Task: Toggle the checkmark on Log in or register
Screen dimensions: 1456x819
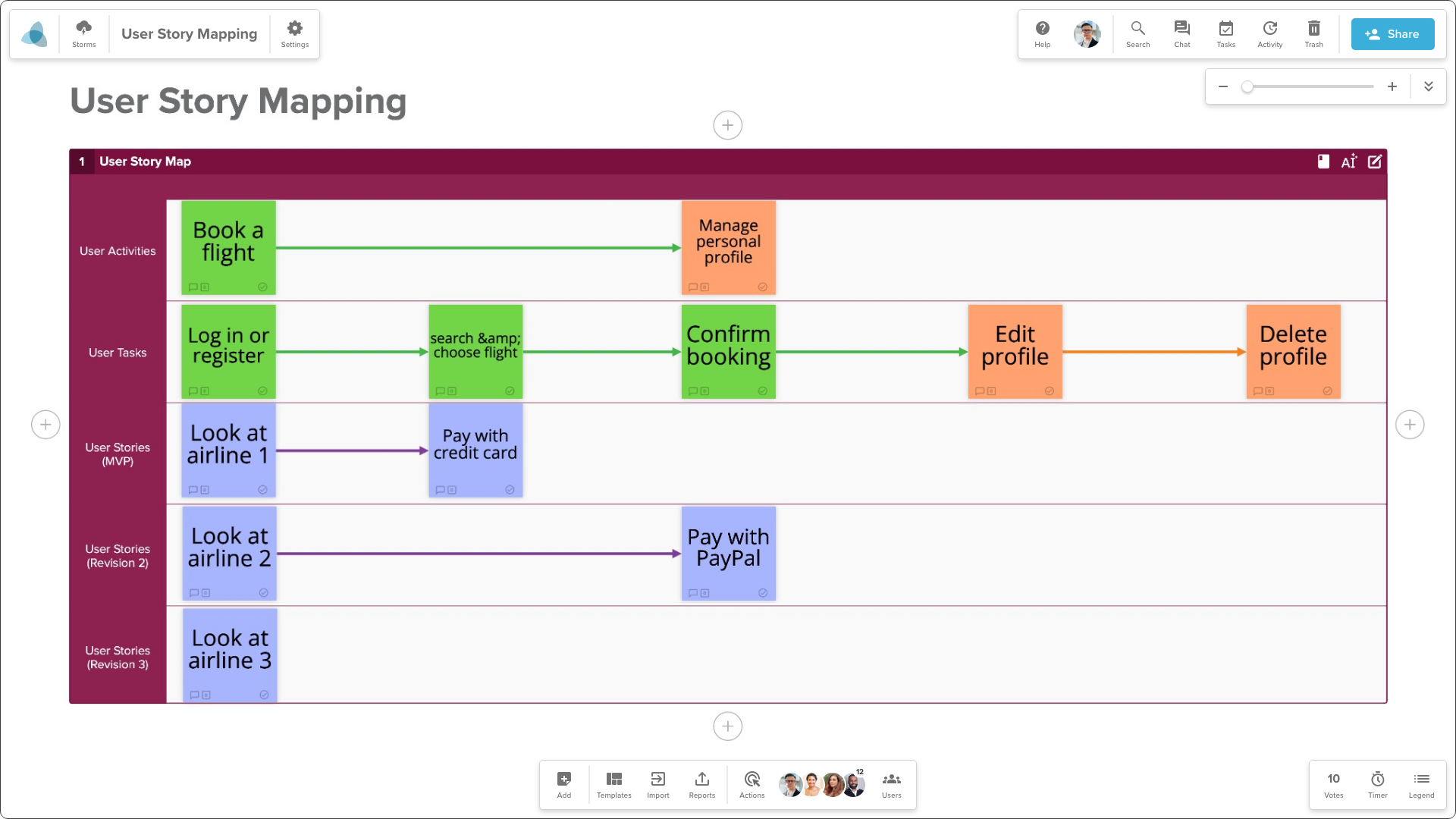Action: click(262, 391)
